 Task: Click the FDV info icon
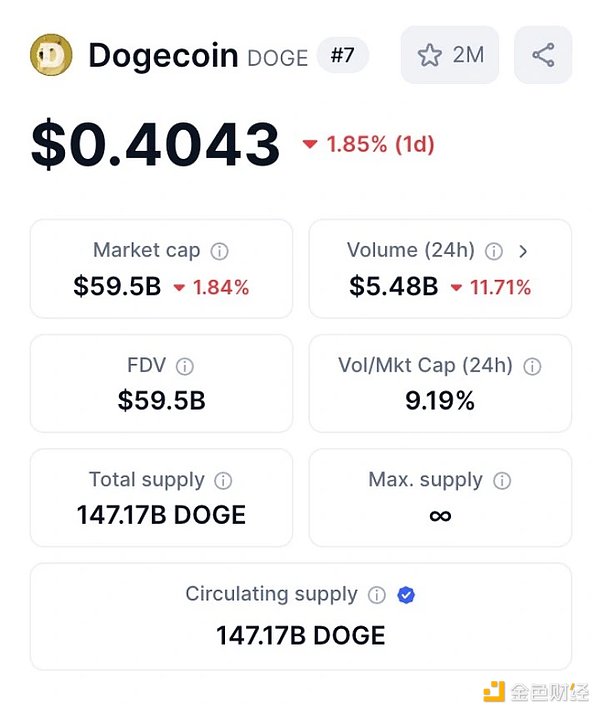pyautogui.click(x=185, y=367)
